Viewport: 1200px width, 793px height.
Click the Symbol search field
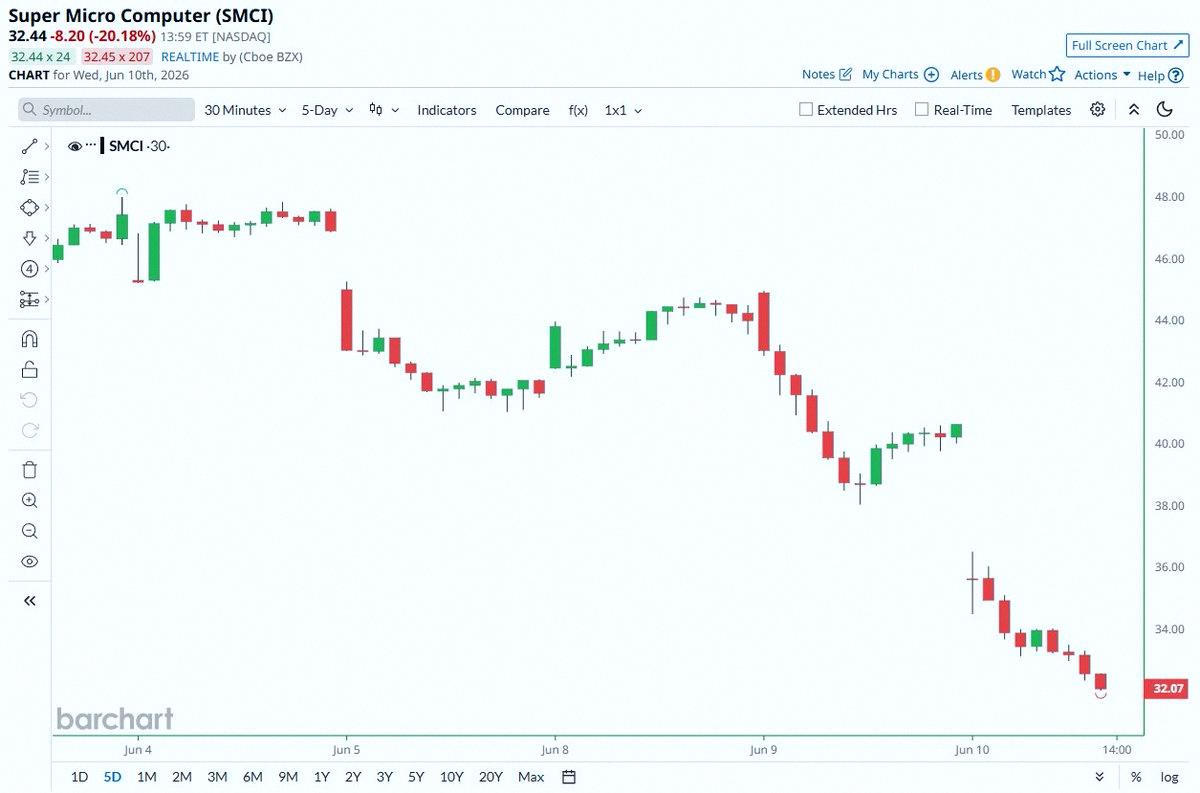pos(106,110)
